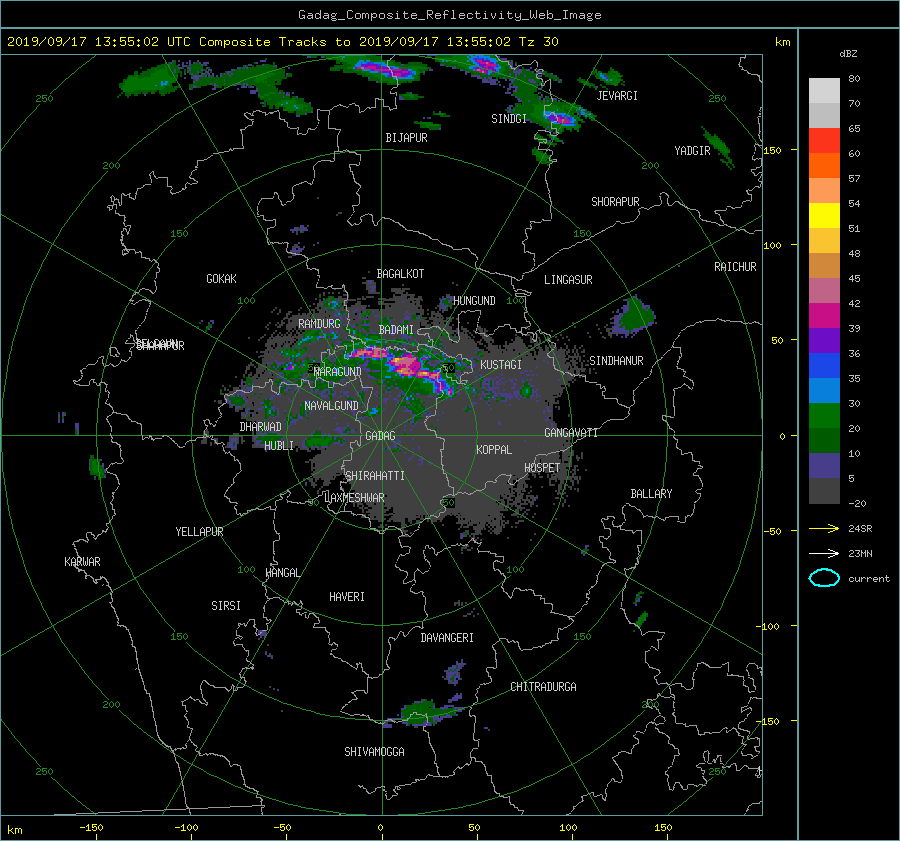Click the HANGAL label
The height and width of the screenshot is (841, 900).
click(x=282, y=572)
